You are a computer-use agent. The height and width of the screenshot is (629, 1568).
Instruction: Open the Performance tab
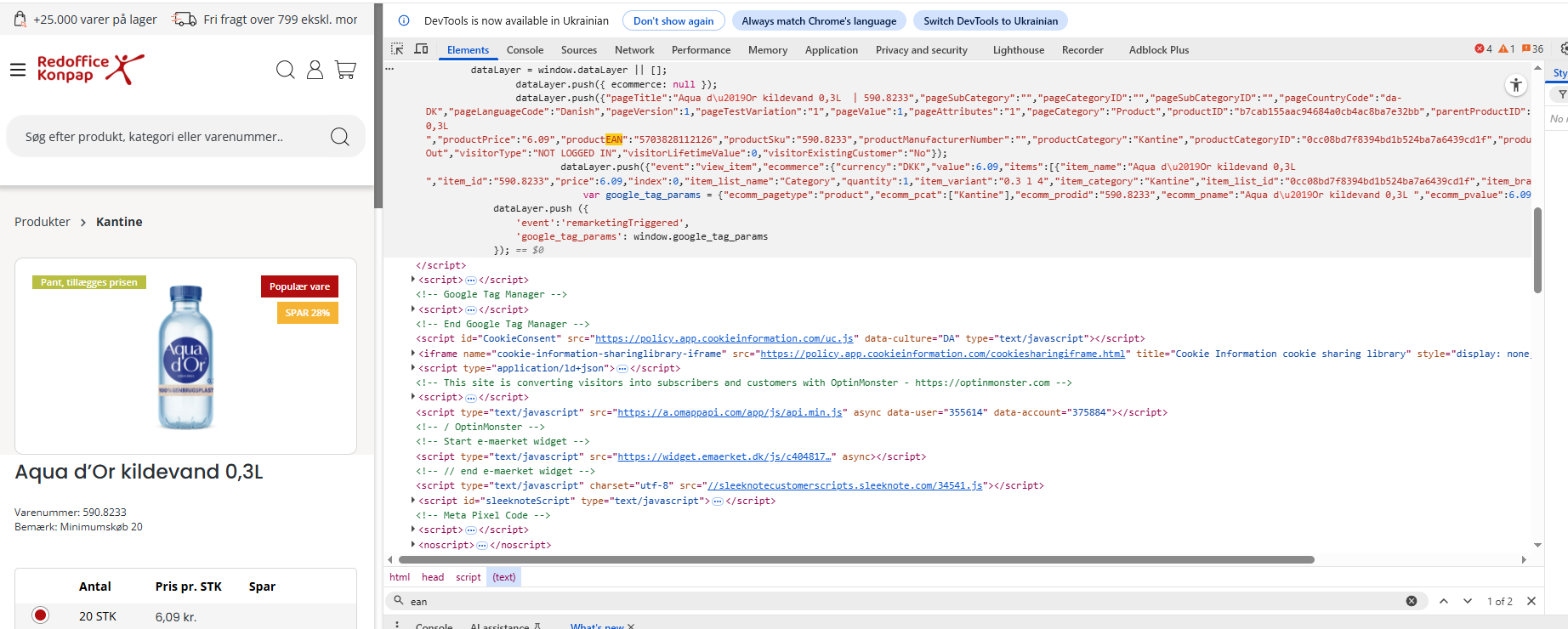click(701, 50)
